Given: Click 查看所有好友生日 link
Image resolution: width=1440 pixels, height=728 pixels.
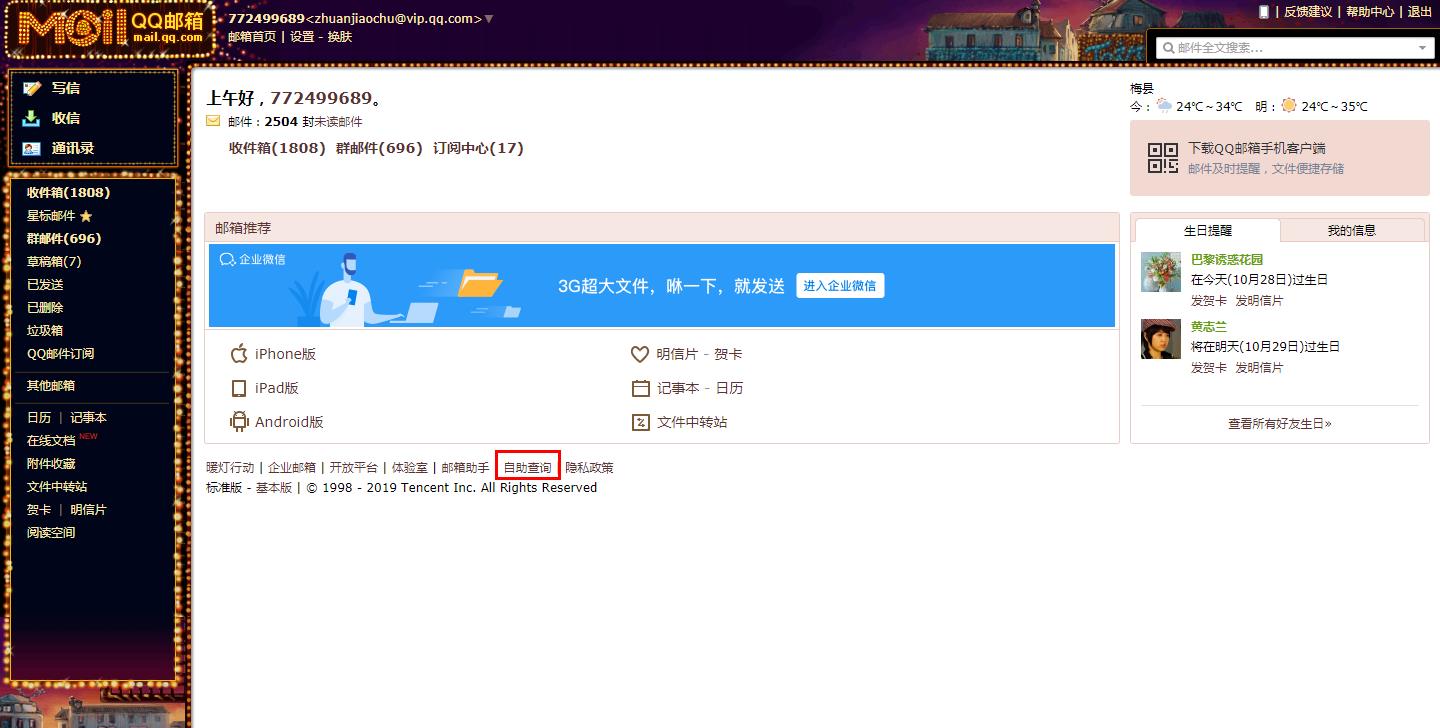Looking at the screenshot, I should (x=1280, y=423).
